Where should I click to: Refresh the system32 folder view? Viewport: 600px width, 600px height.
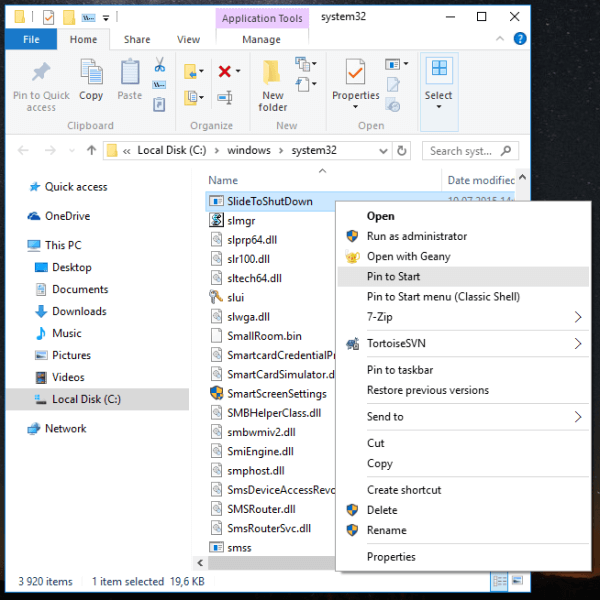[x=401, y=151]
